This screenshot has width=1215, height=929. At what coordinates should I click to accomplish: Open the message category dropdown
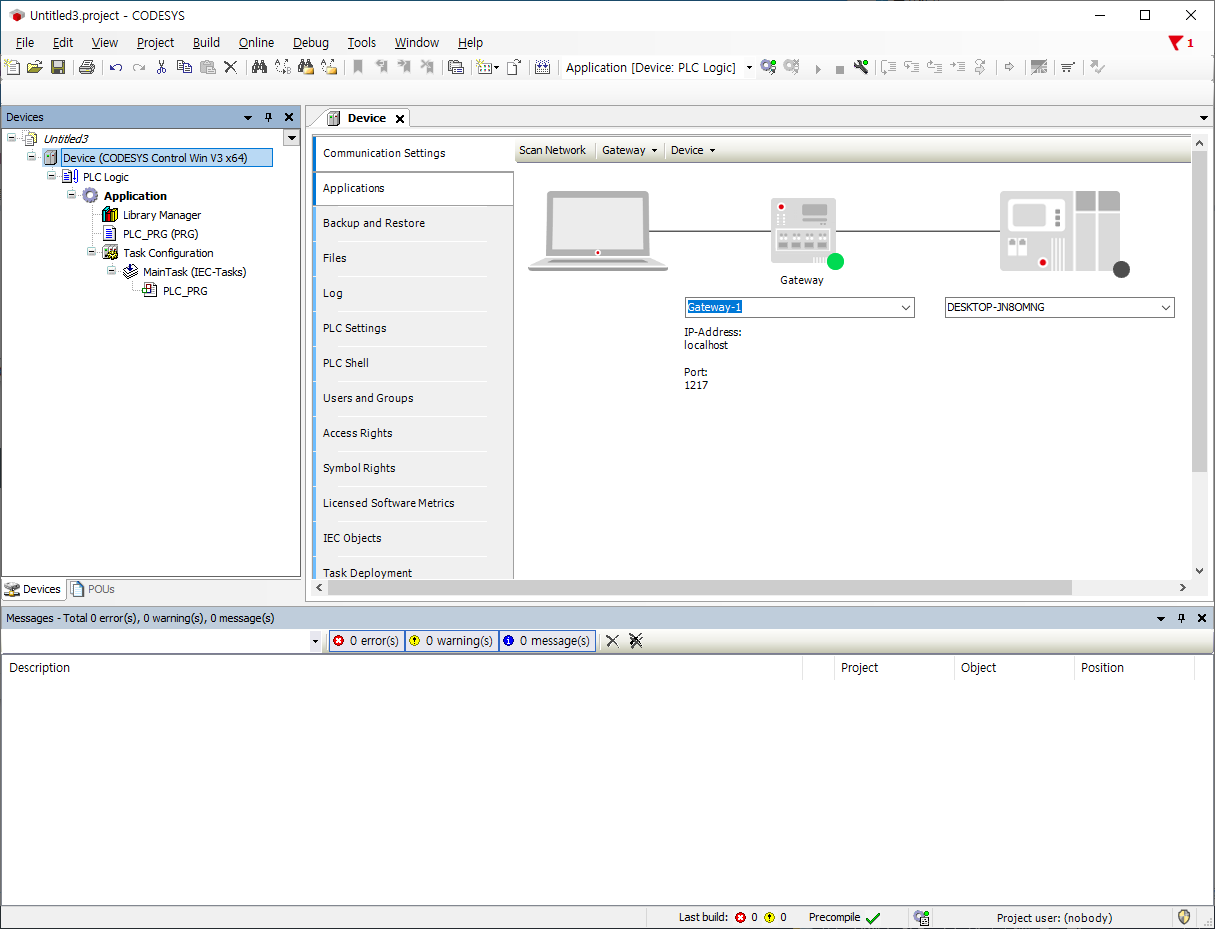point(316,641)
